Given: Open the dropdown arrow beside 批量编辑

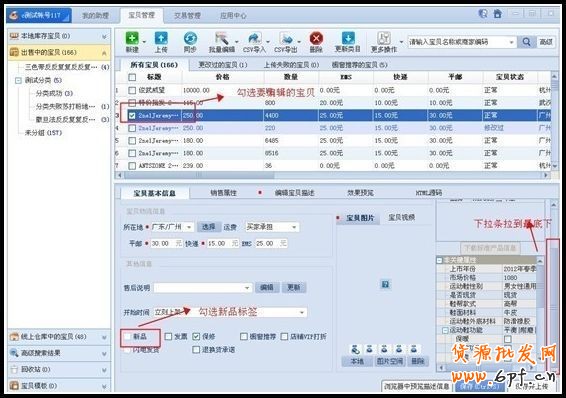Looking at the screenshot, I should click(x=236, y=42).
